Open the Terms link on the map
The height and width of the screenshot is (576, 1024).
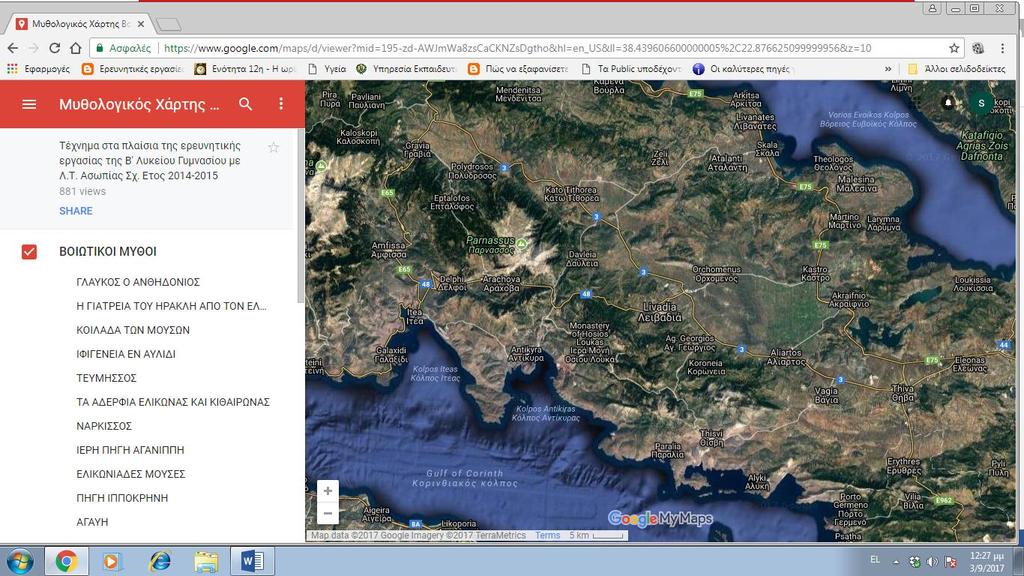[x=547, y=536]
